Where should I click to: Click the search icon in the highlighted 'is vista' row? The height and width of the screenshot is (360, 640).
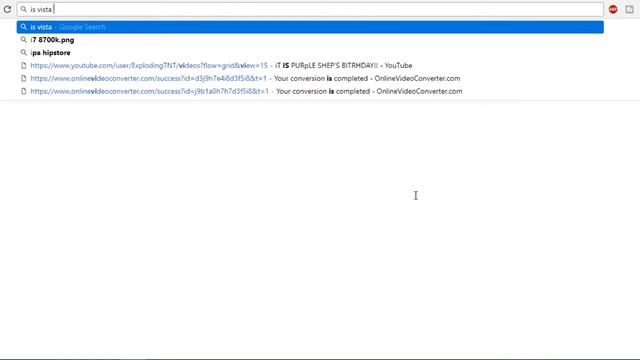[x=24, y=27]
